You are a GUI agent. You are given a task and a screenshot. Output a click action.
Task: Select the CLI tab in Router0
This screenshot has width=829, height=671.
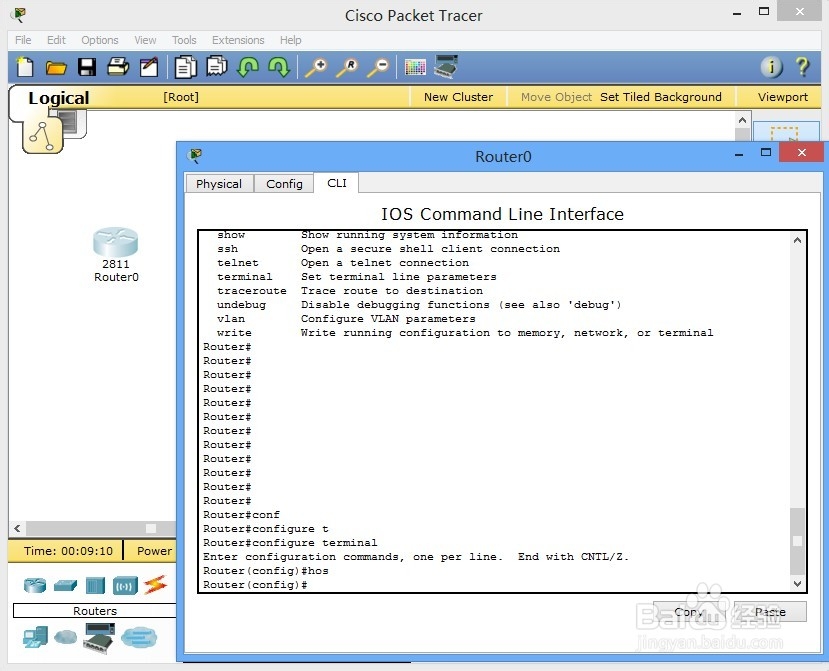coord(337,183)
